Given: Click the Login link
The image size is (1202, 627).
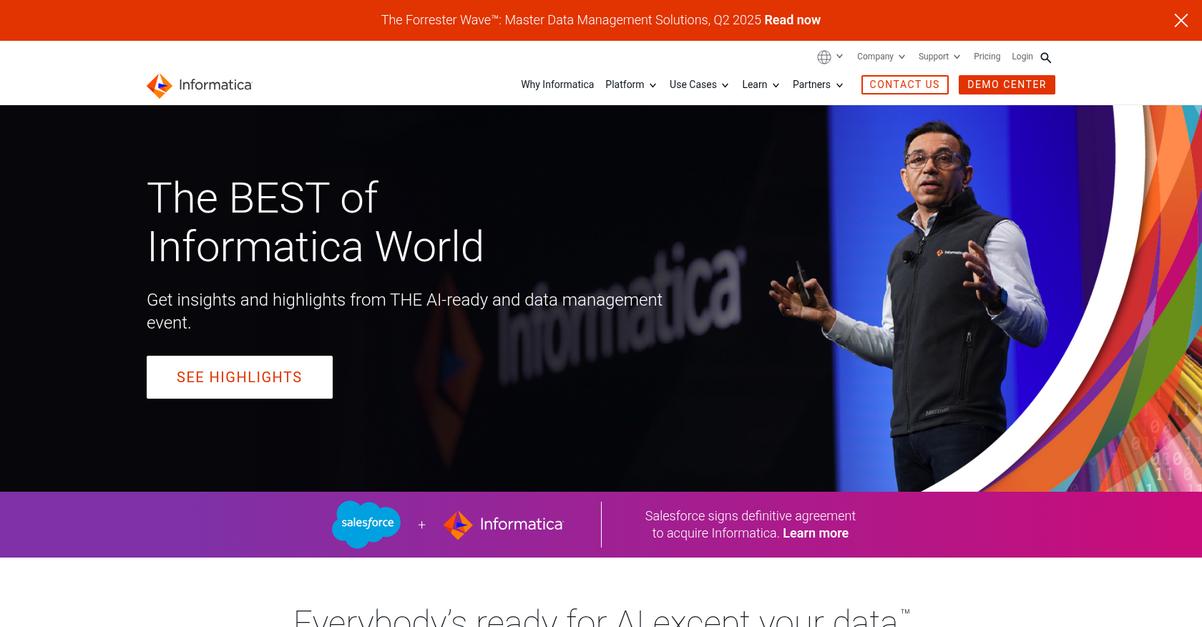Looking at the screenshot, I should [1022, 57].
